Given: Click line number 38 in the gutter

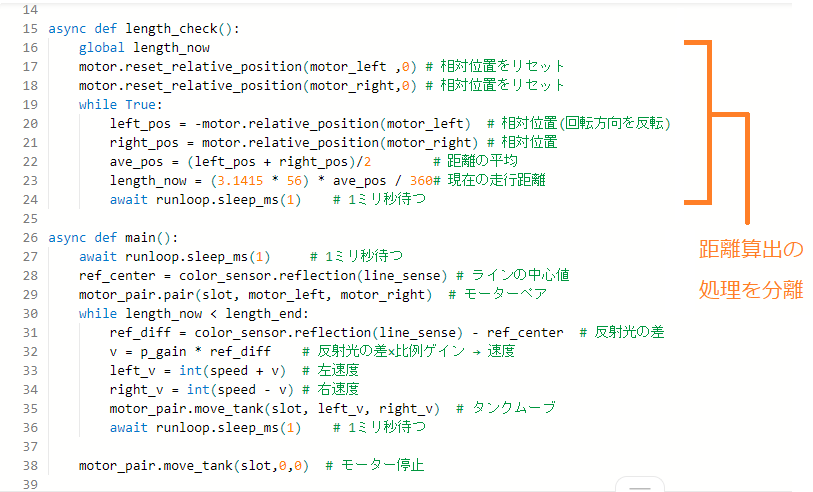Looking at the screenshot, I should click(x=28, y=465).
